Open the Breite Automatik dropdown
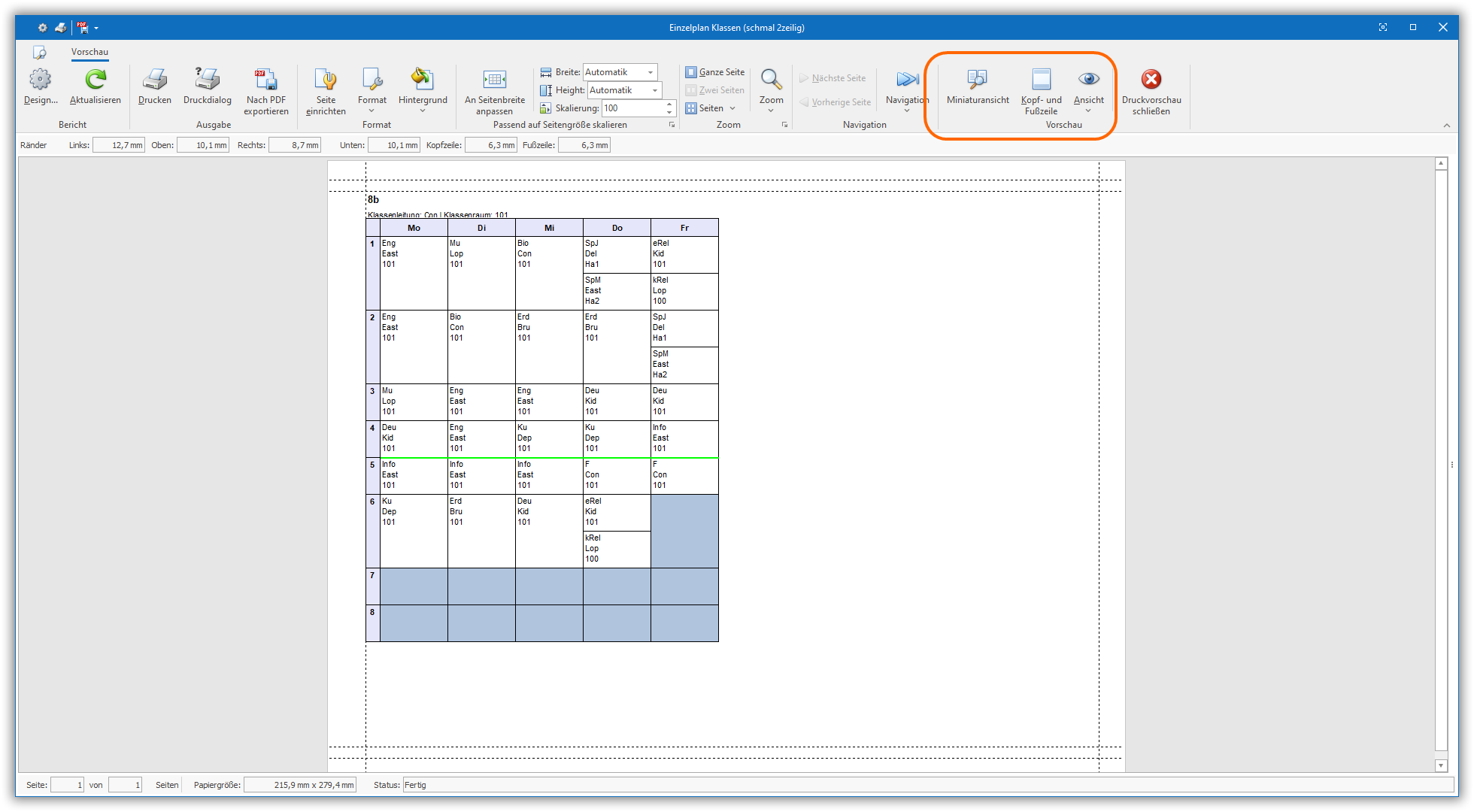This screenshot has width=1474, height=812. (651, 72)
